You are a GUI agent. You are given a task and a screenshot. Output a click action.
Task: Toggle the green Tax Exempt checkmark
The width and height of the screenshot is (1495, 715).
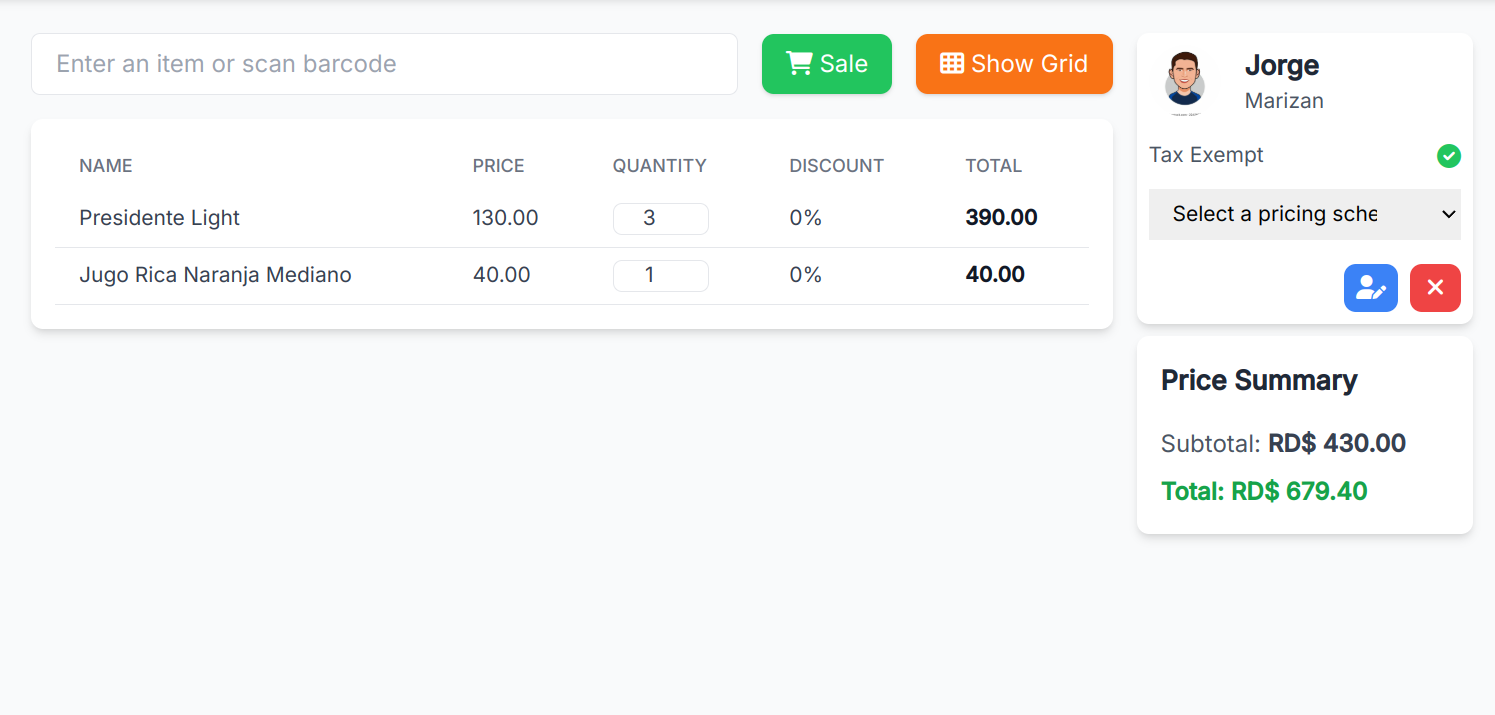[1448, 155]
